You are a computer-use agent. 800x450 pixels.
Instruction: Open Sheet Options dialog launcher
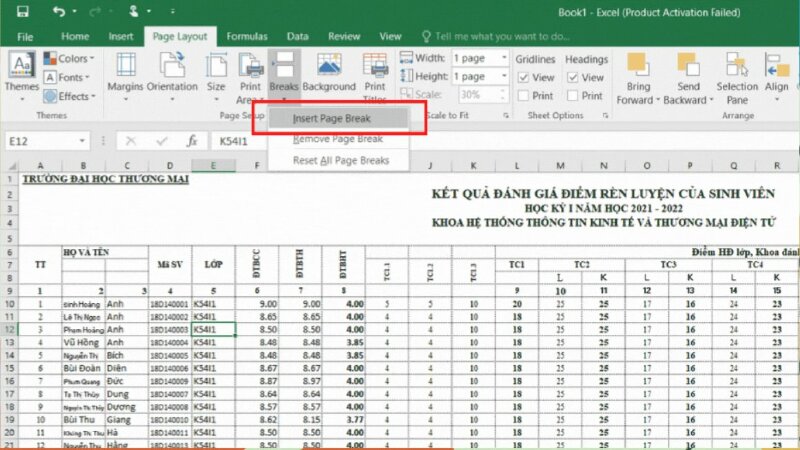point(605,116)
